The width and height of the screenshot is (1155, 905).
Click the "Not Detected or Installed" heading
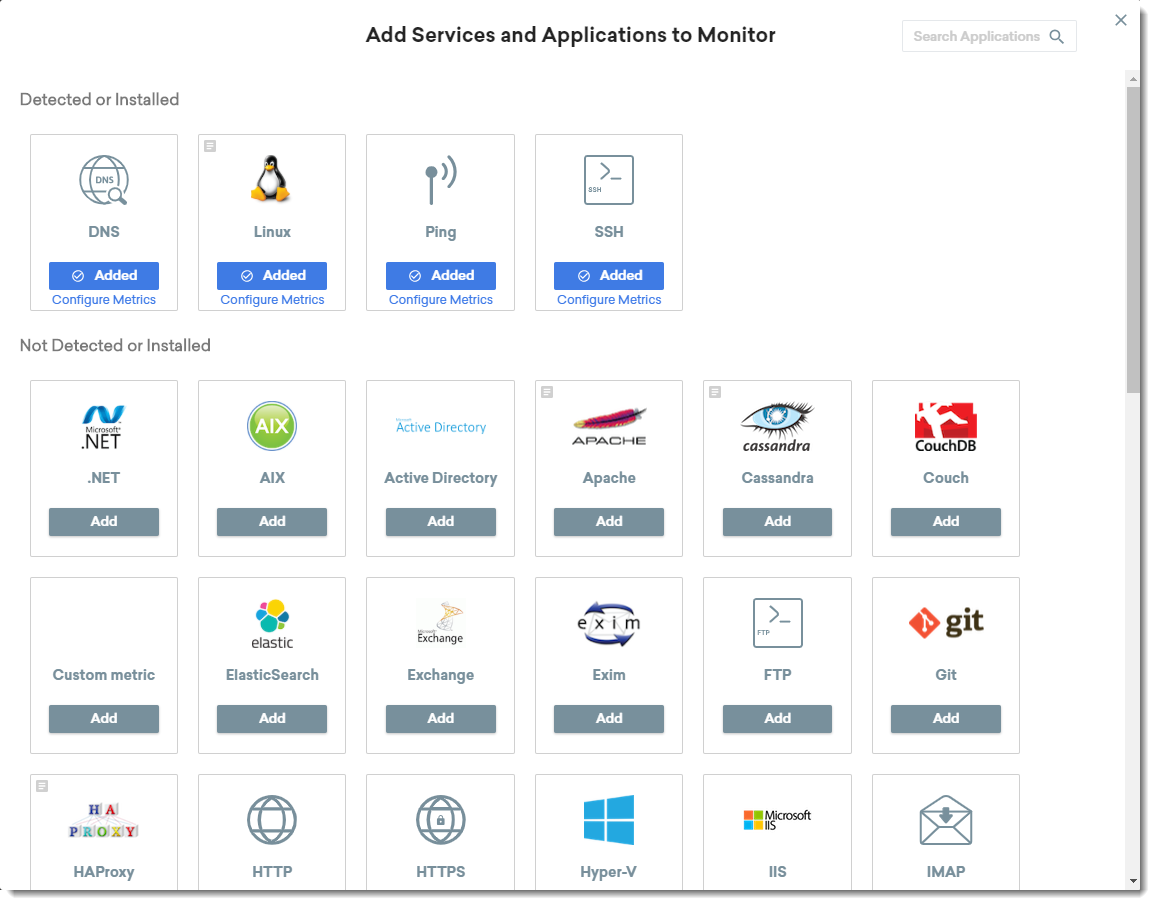(x=115, y=345)
